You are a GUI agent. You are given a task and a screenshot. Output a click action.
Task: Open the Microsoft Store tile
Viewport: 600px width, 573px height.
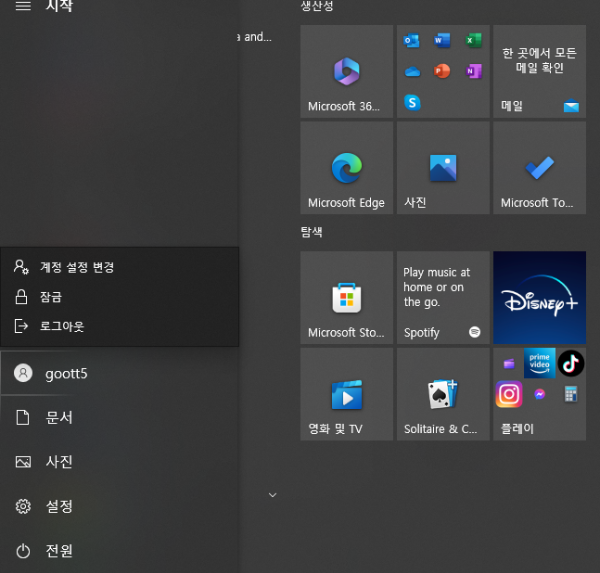(346, 297)
